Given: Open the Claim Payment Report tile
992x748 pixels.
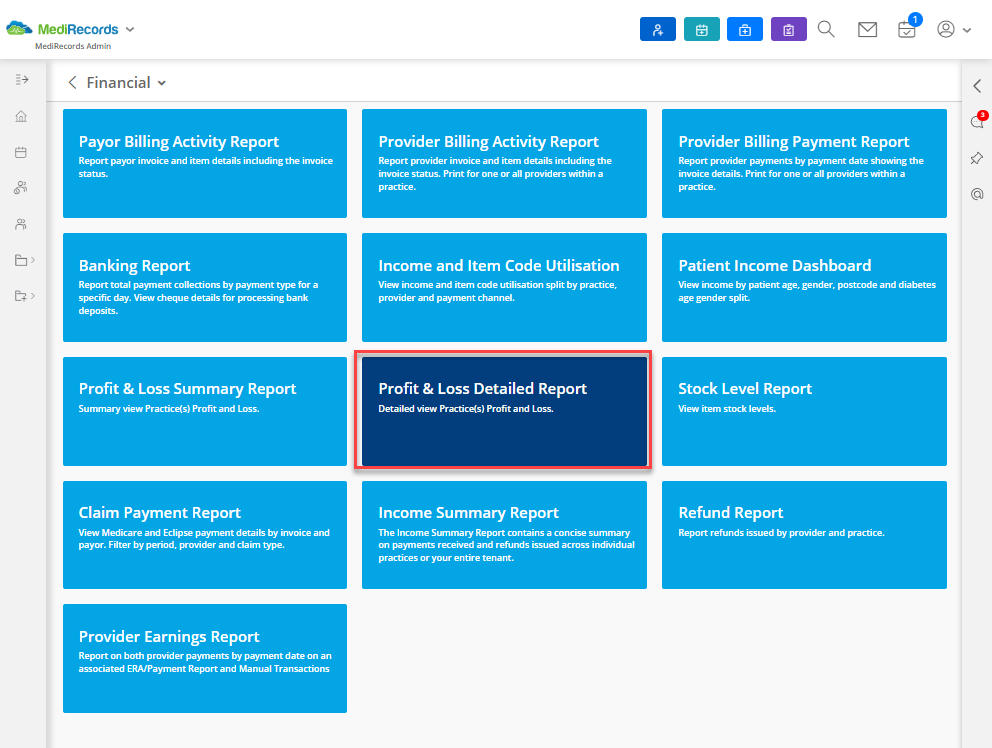Looking at the screenshot, I should [x=205, y=535].
